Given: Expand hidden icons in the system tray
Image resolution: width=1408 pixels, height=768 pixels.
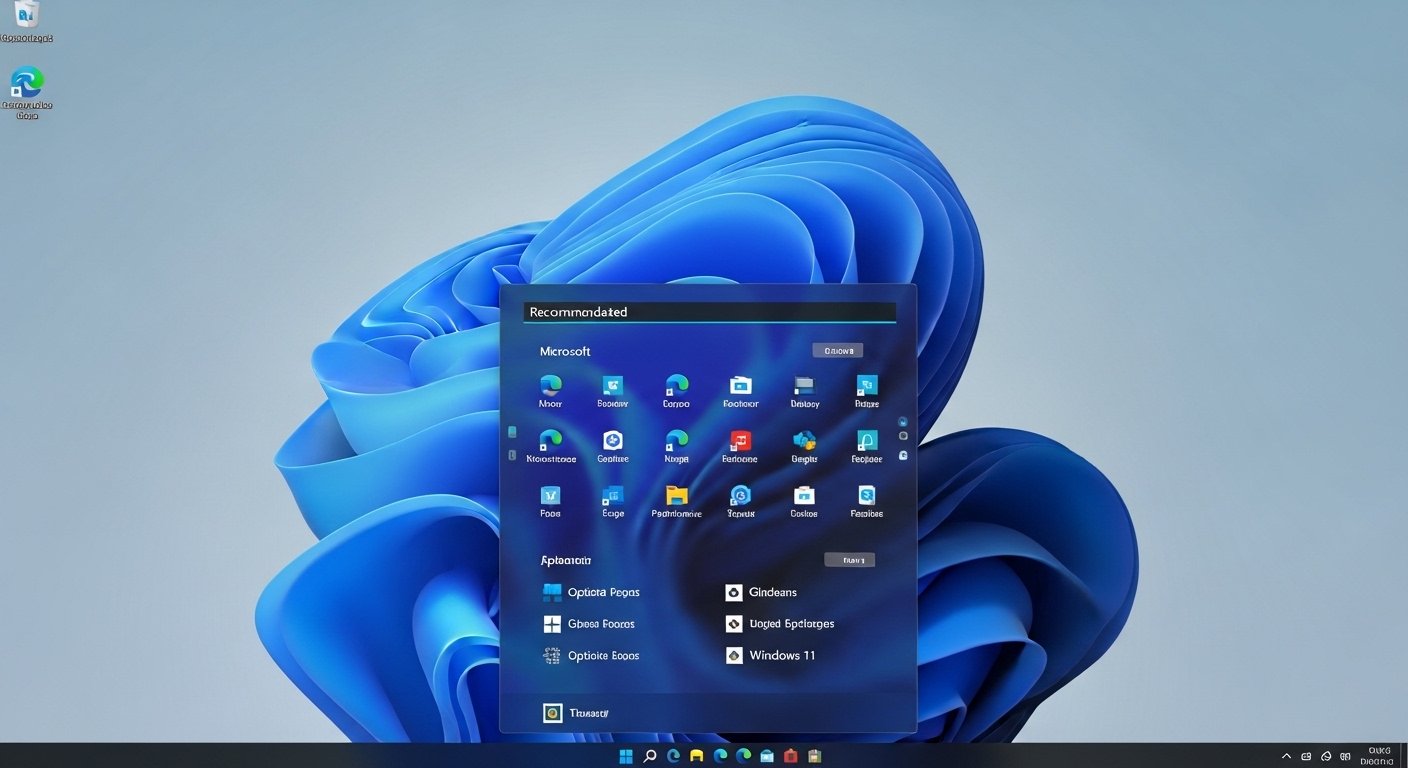Looking at the screenshot, I should [x=1286, y=756].
